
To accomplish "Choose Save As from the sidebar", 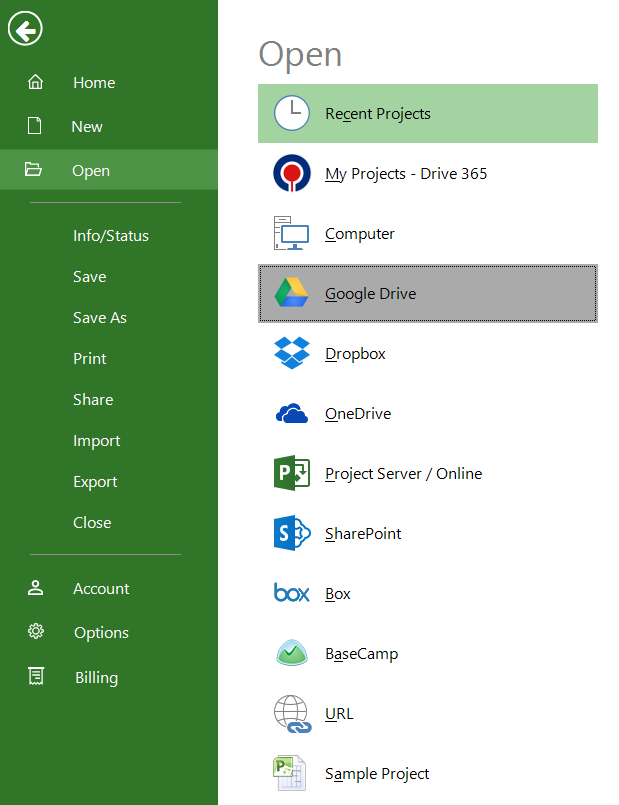I will (100, 318).
